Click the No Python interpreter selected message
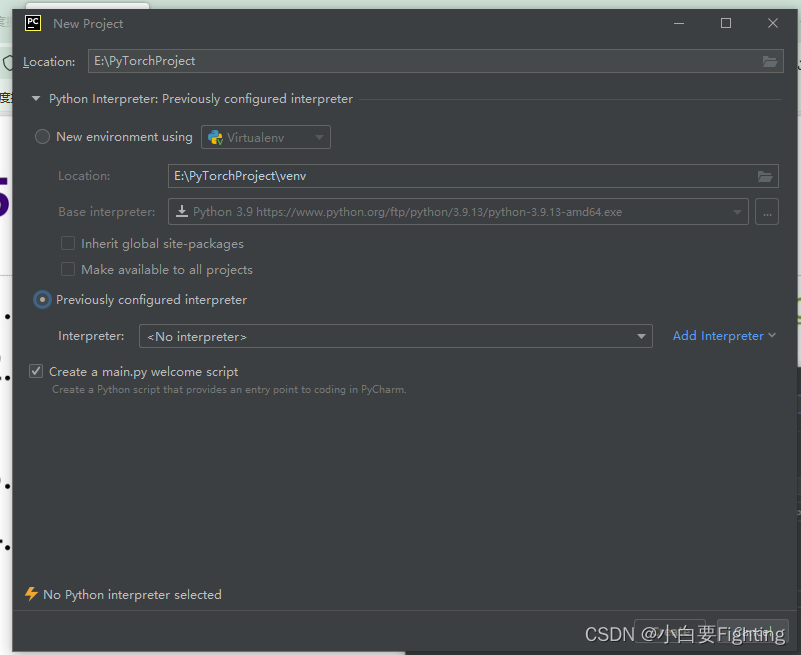 (x=132, y=595)
